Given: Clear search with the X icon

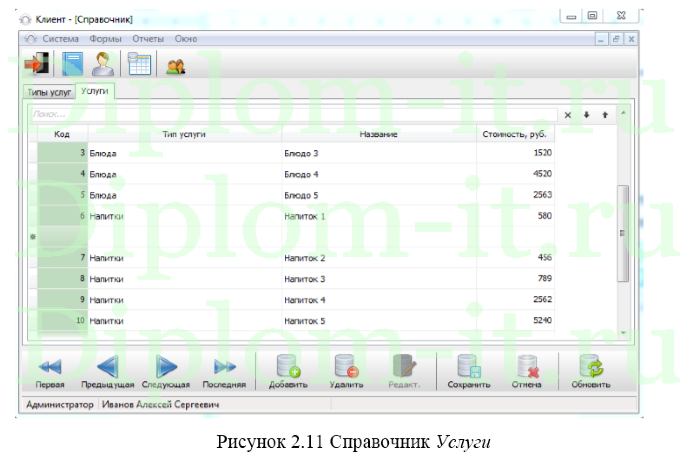Looking at the screenshot, I should click(568, 115).
